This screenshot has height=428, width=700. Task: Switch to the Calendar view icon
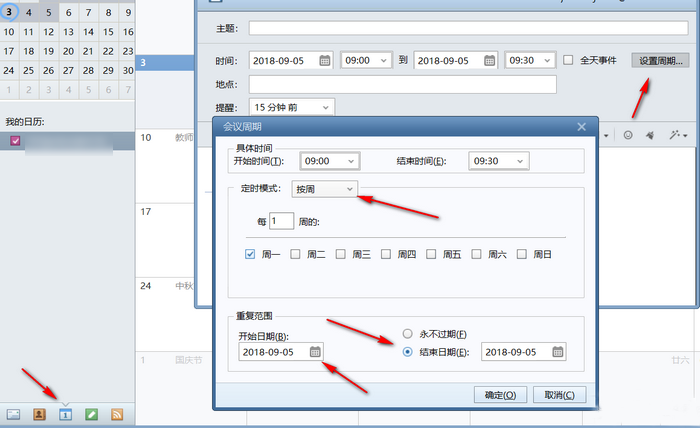[x=66, y=413]
